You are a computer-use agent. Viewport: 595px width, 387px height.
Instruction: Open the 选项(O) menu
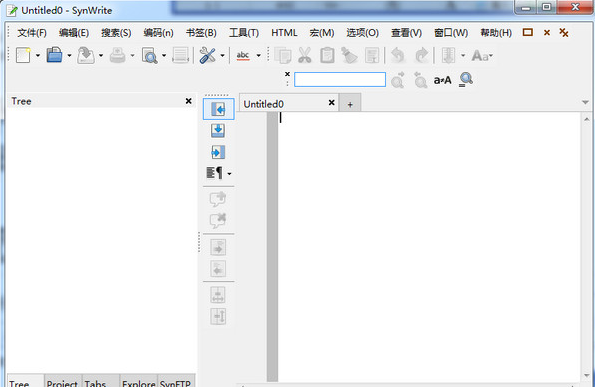[x=362, y=33]
